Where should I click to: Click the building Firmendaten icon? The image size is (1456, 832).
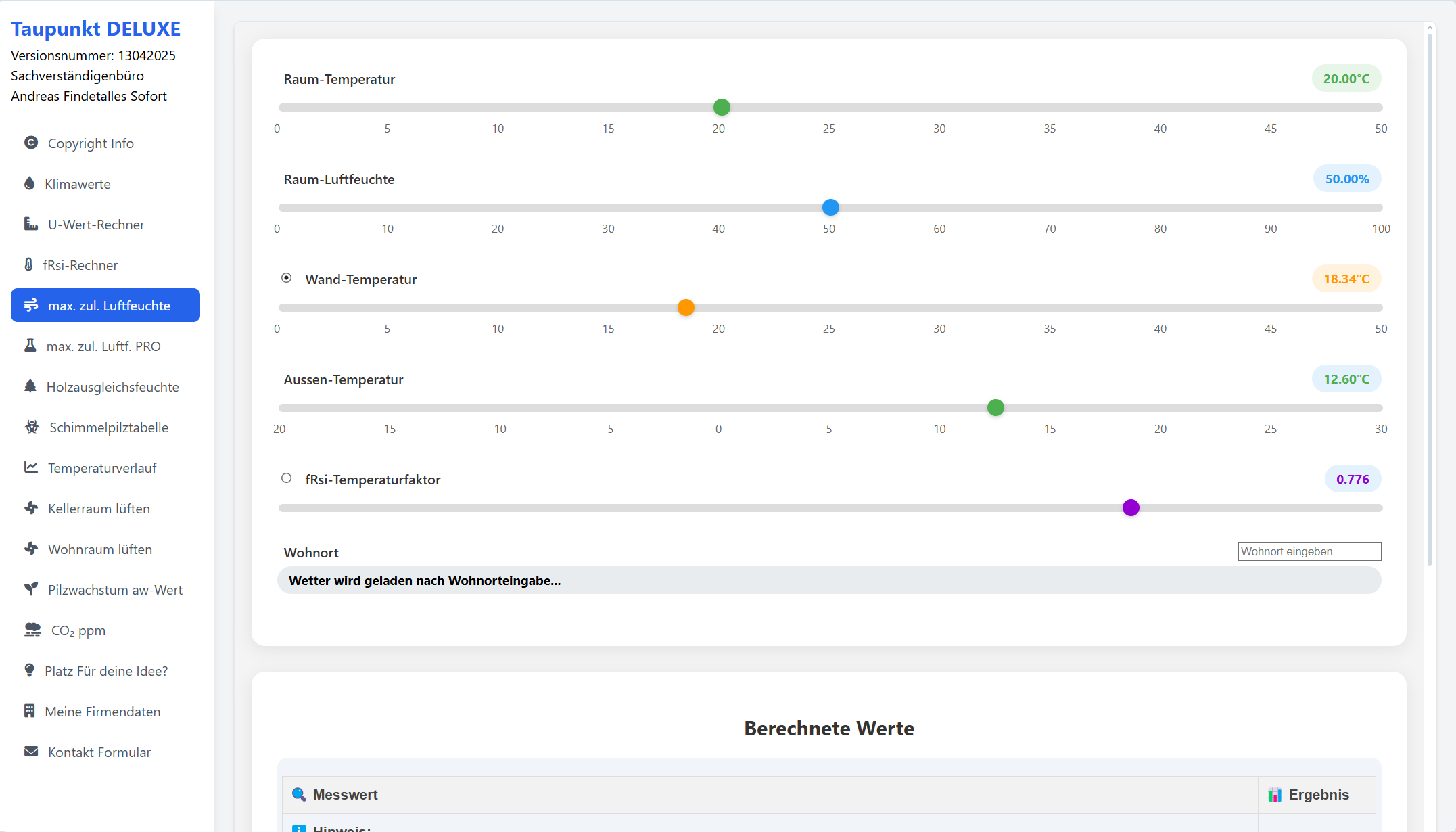29,711
